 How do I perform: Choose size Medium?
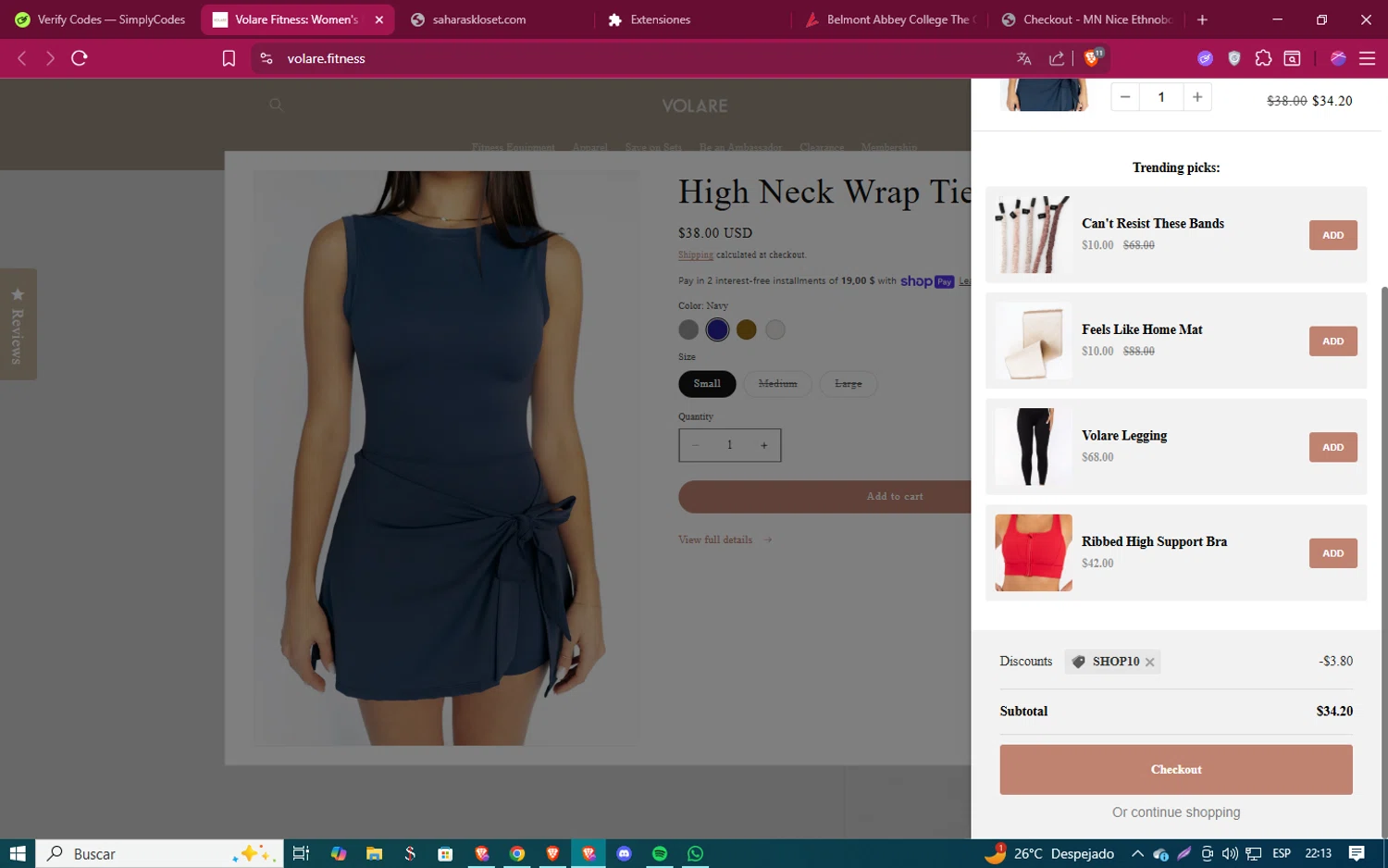click(x=777, y=384)
